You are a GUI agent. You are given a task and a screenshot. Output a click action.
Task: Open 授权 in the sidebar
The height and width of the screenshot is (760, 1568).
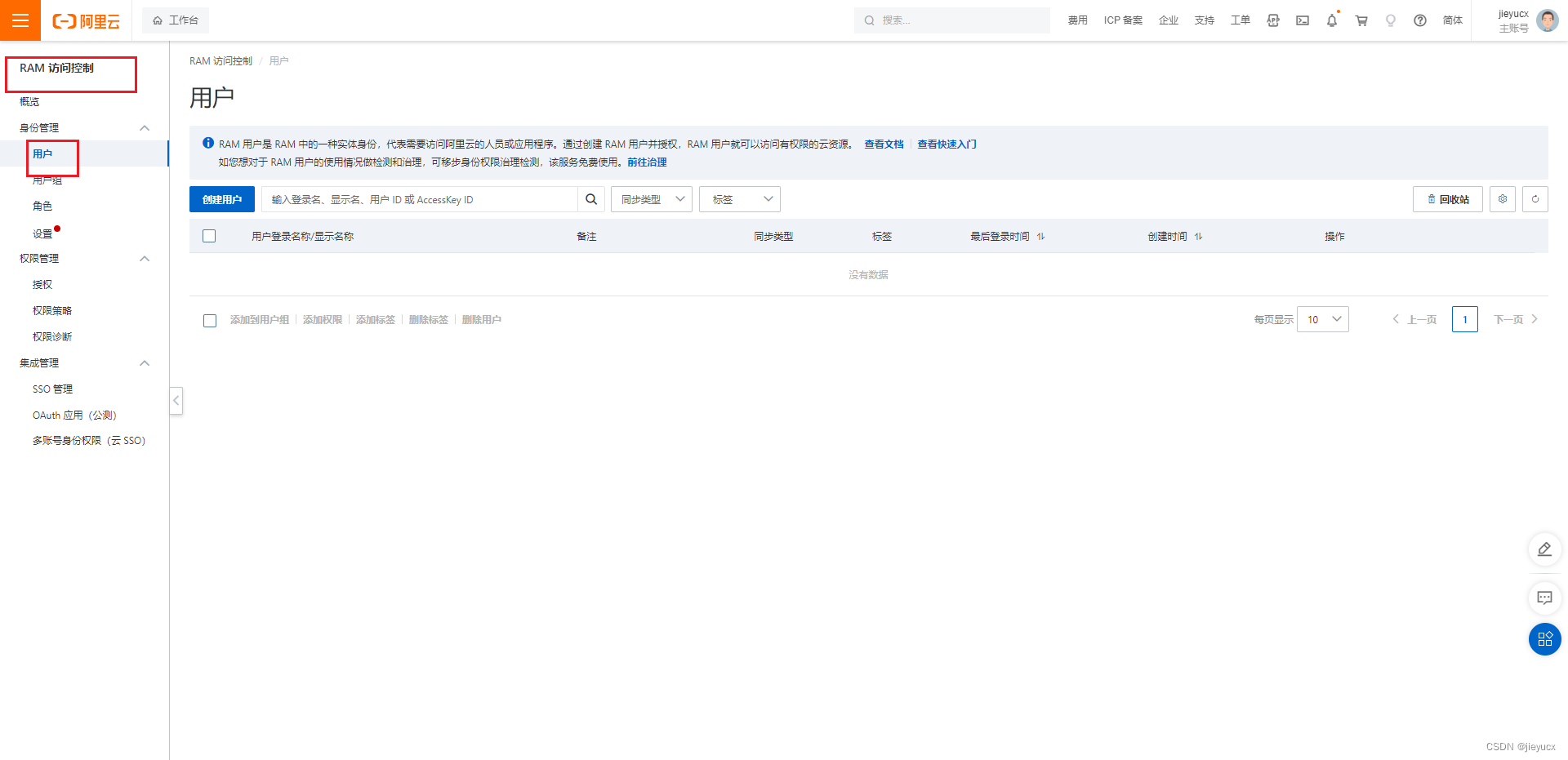point(42,285)
